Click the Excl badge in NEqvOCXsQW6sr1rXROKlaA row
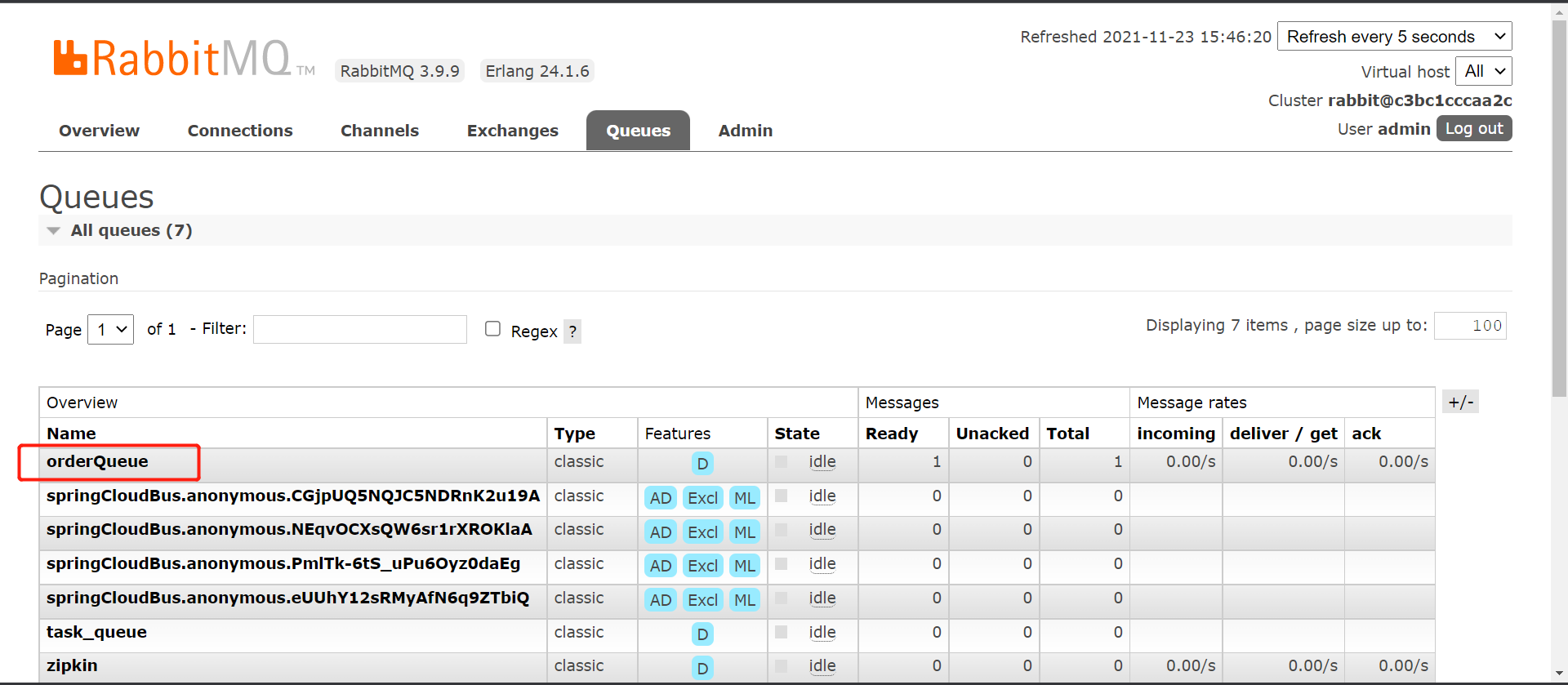 pos(702,532)
